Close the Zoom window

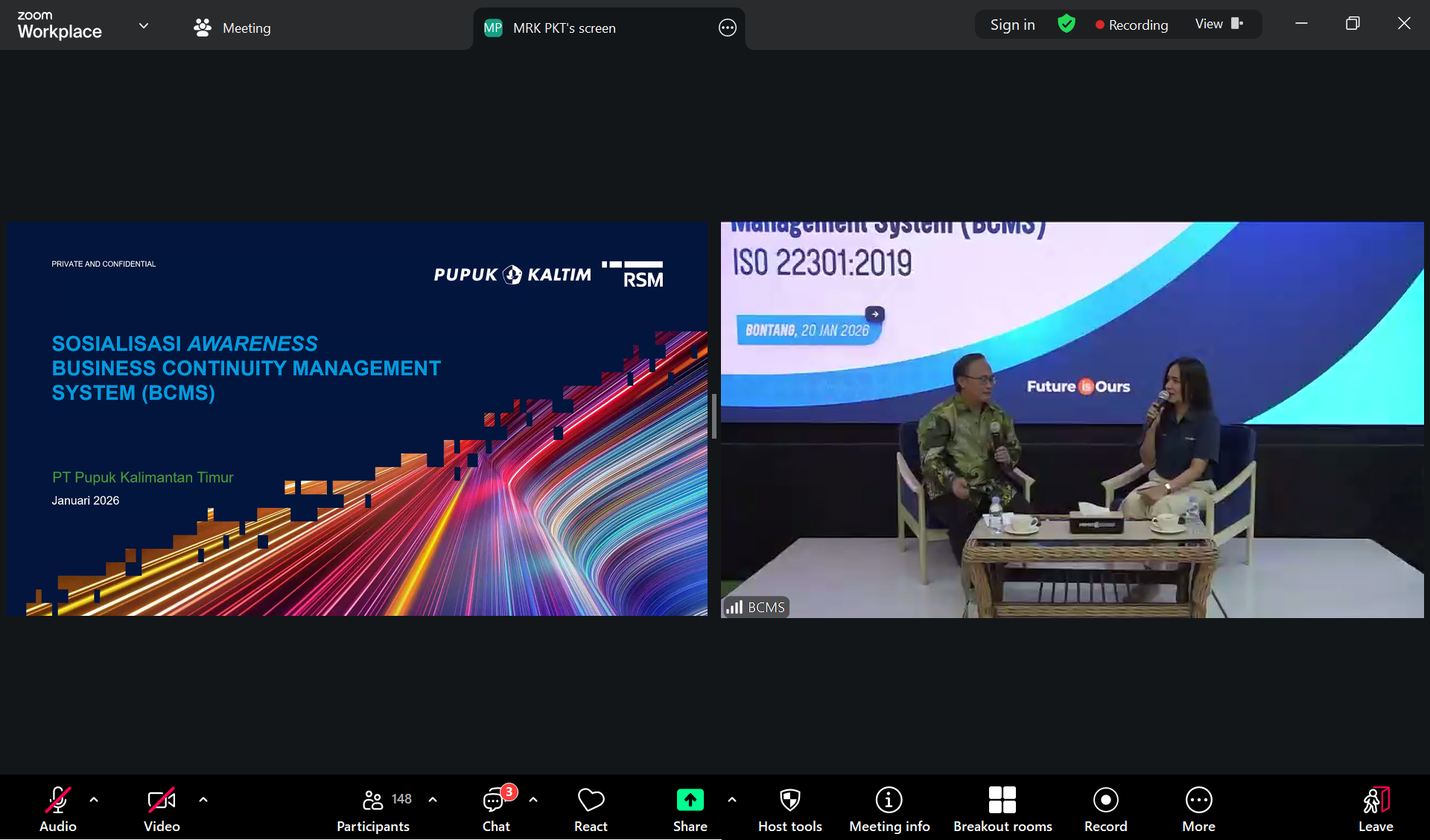1404,24
